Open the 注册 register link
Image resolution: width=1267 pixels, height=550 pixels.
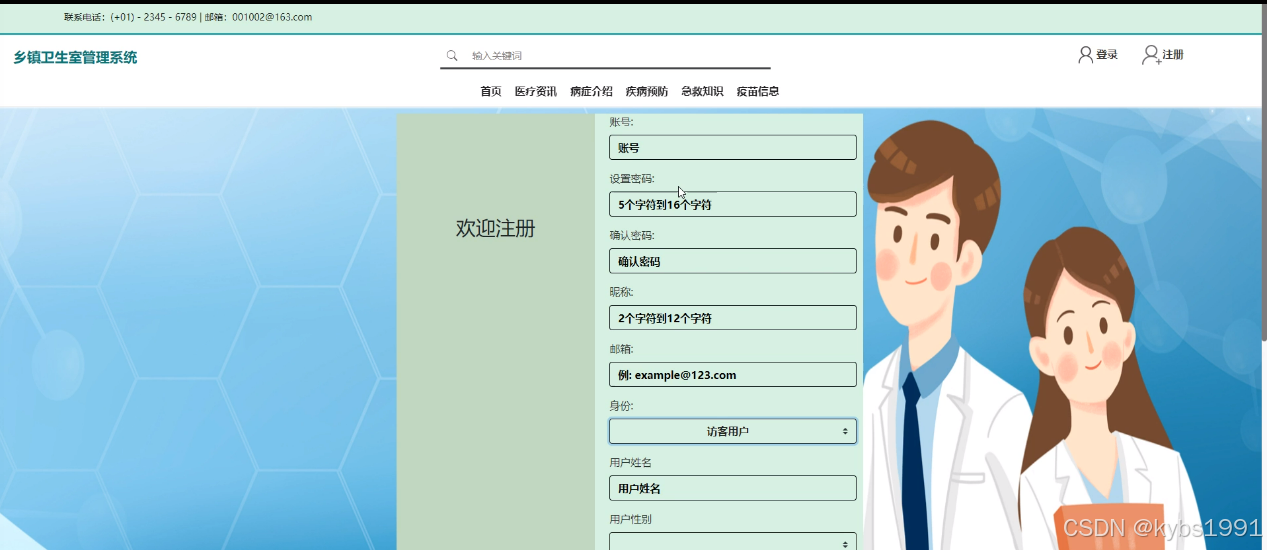pos(1173,55)
